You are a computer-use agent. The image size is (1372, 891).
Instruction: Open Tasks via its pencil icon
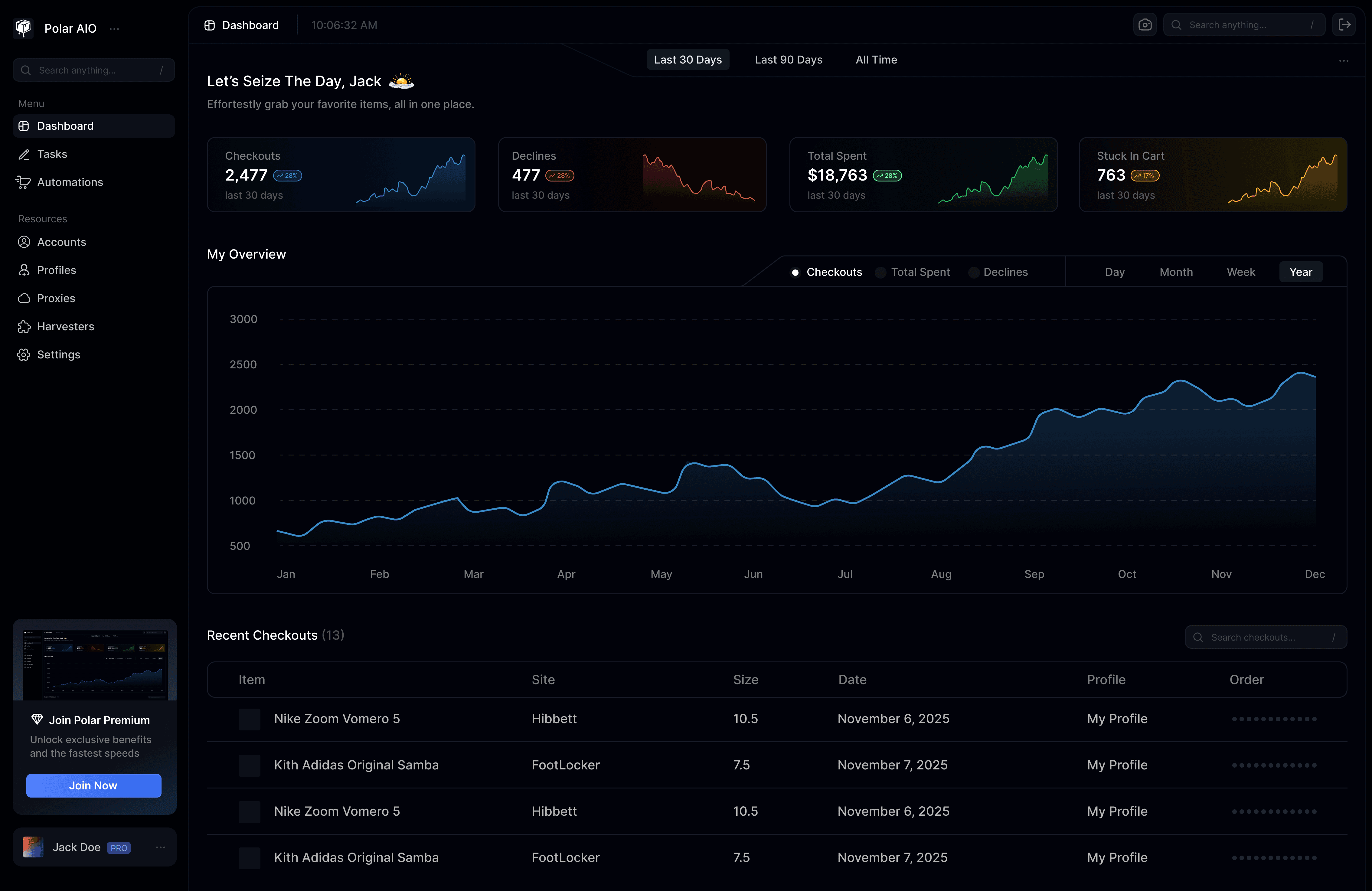(x=24, y=155)
